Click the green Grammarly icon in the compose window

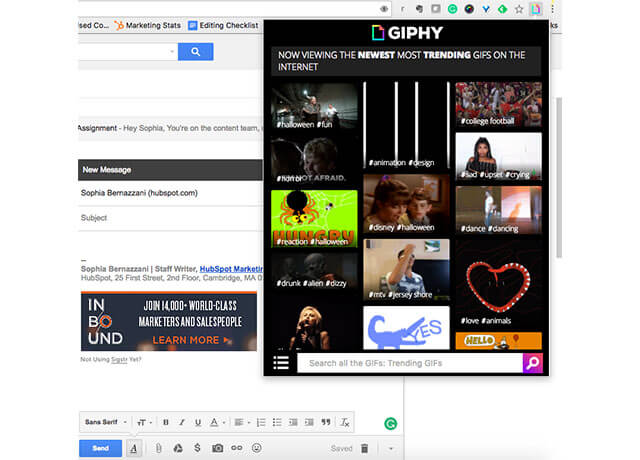coord(390,423)
